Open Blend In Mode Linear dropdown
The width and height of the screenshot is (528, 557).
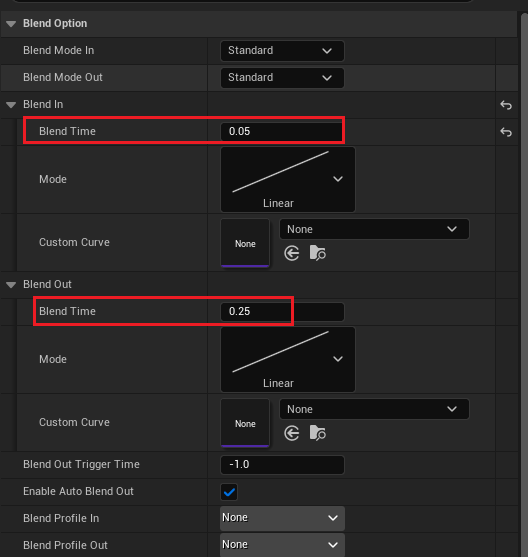coord(288,179)
